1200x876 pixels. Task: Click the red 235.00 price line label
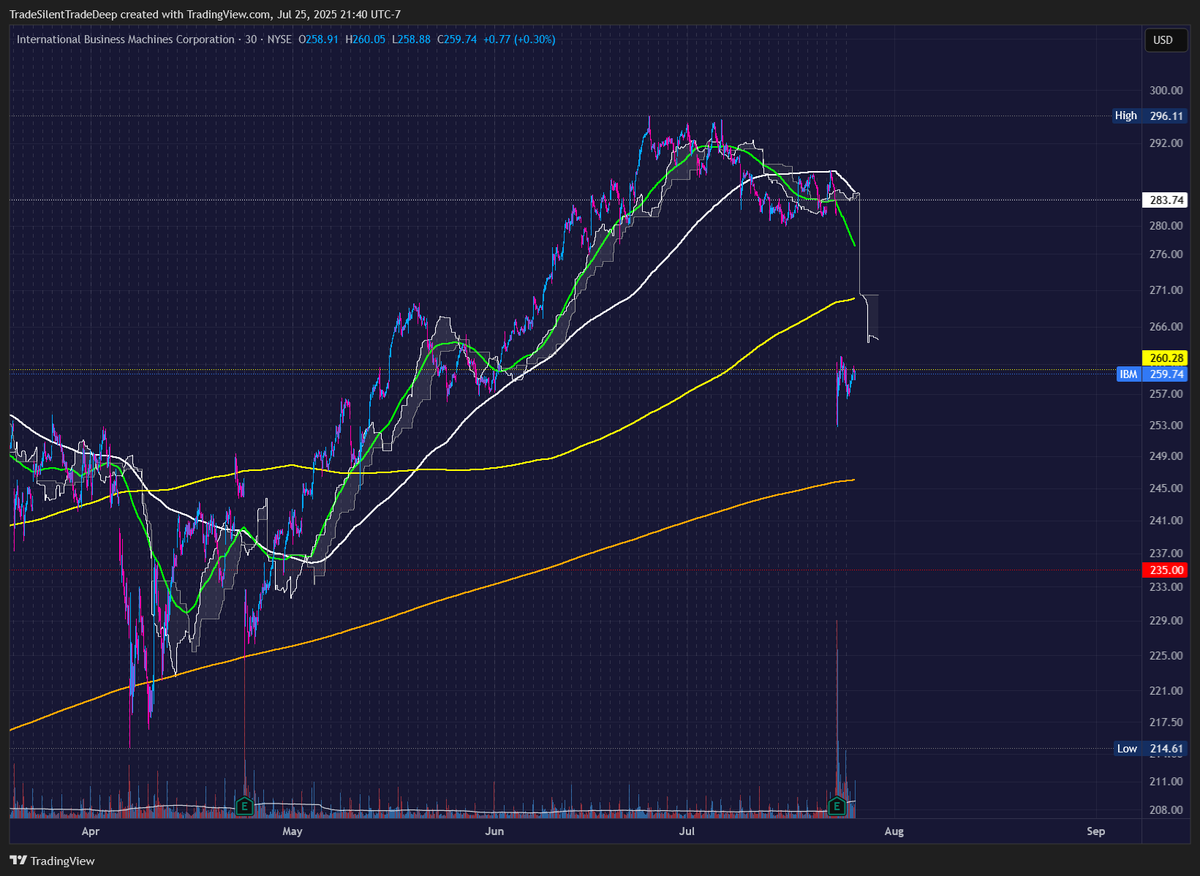tap(1164, 570)
